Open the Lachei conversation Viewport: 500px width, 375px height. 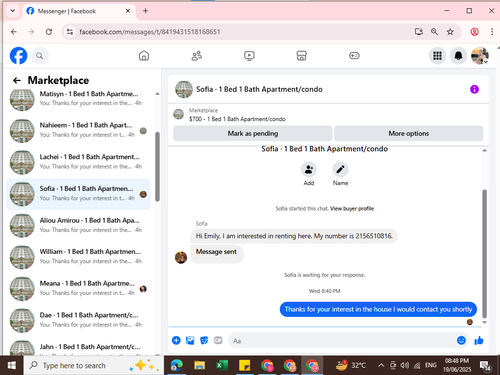[78, 162]
